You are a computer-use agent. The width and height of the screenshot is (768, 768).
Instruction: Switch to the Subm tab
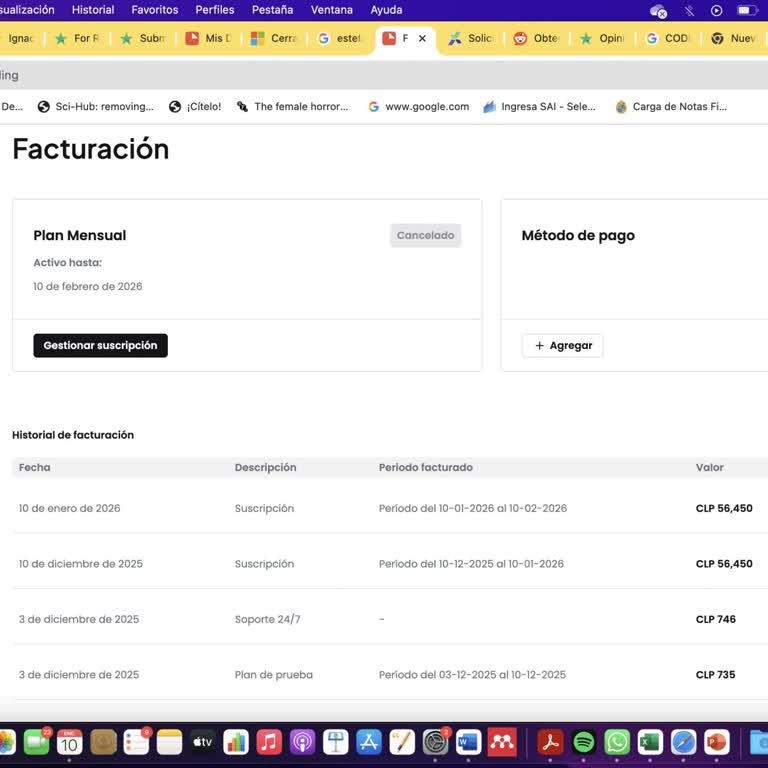pyautogui.click(x=143, y=38)
